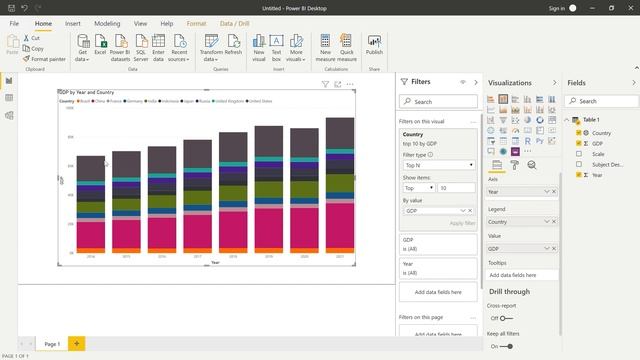This screenshot has height=360, width=640.
Task: Select the Stacked column chart visualization
Action: (x=503, y=99)
